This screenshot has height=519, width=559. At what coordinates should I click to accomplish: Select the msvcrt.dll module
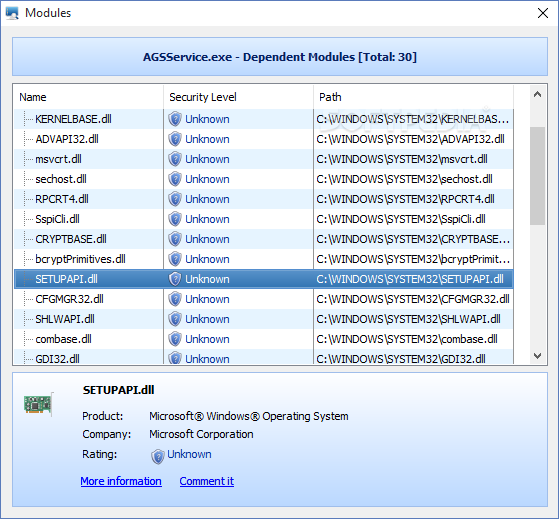click(x=58, y=159)
